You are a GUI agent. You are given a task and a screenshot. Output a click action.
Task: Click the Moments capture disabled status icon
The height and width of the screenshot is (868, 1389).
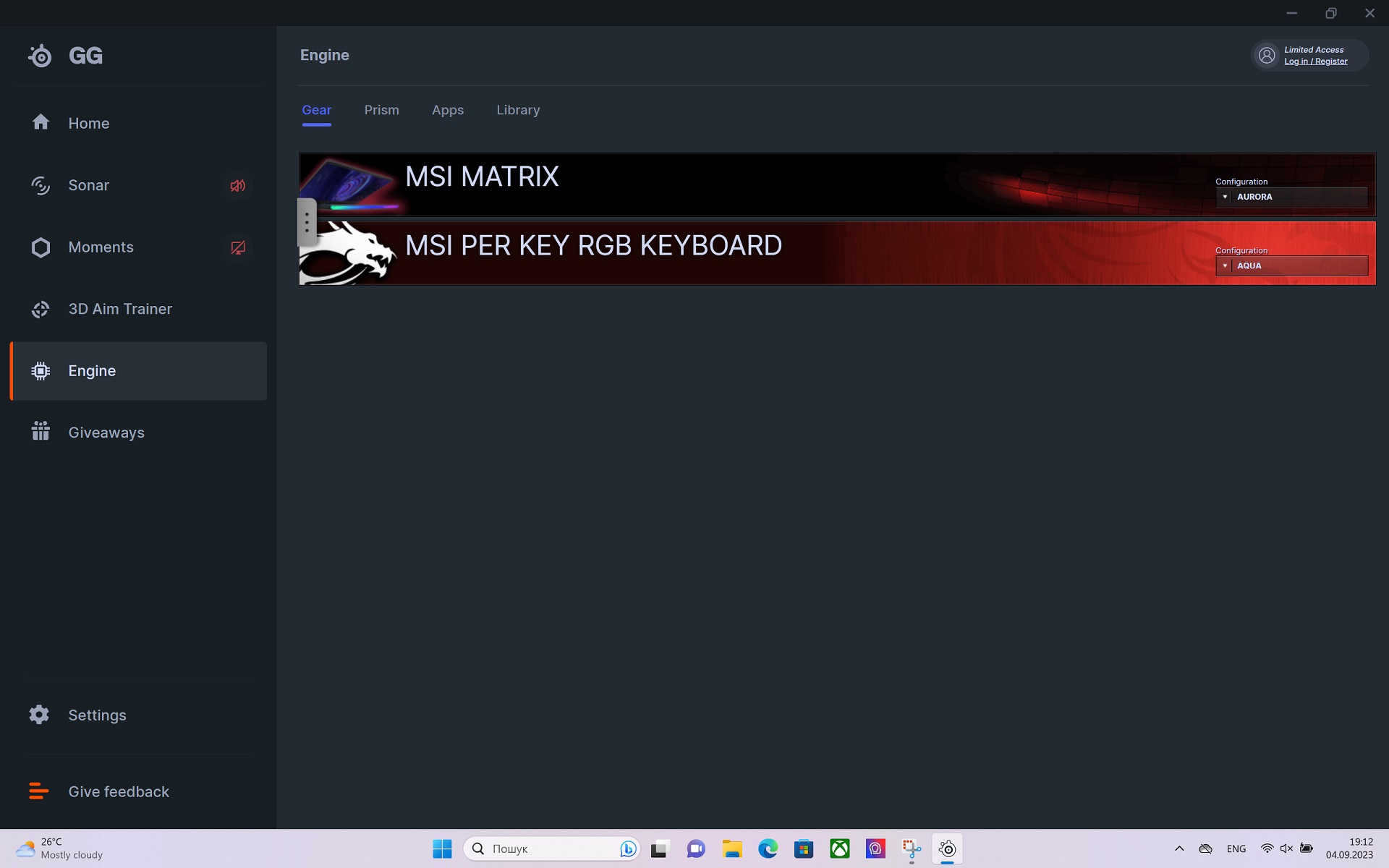tap(238, 248)
